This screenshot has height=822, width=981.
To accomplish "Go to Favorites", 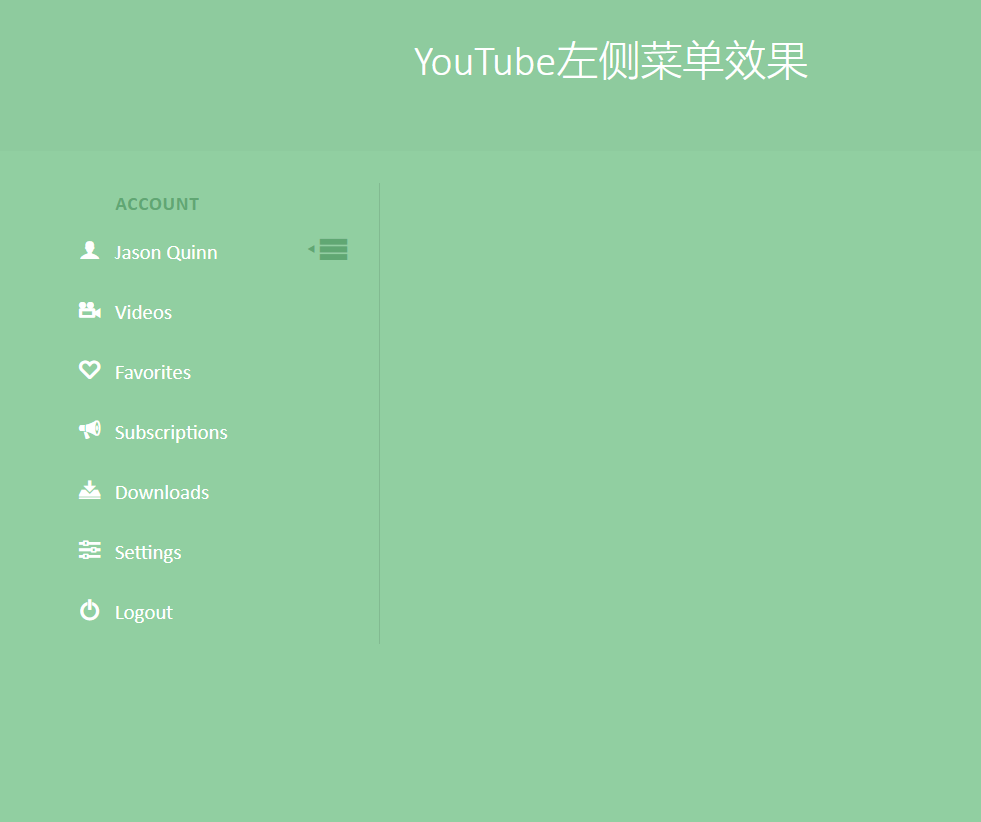I will (x=153, y=372).
